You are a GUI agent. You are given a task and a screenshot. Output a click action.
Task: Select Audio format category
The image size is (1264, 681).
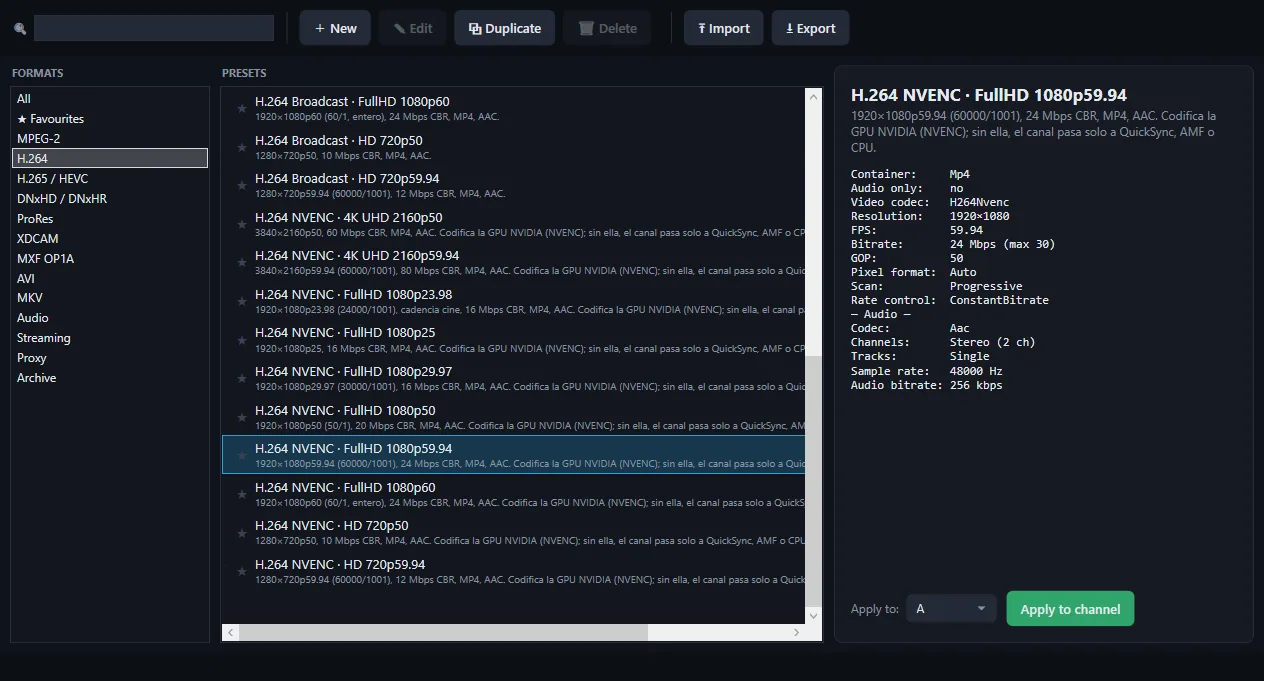[110, 318]
